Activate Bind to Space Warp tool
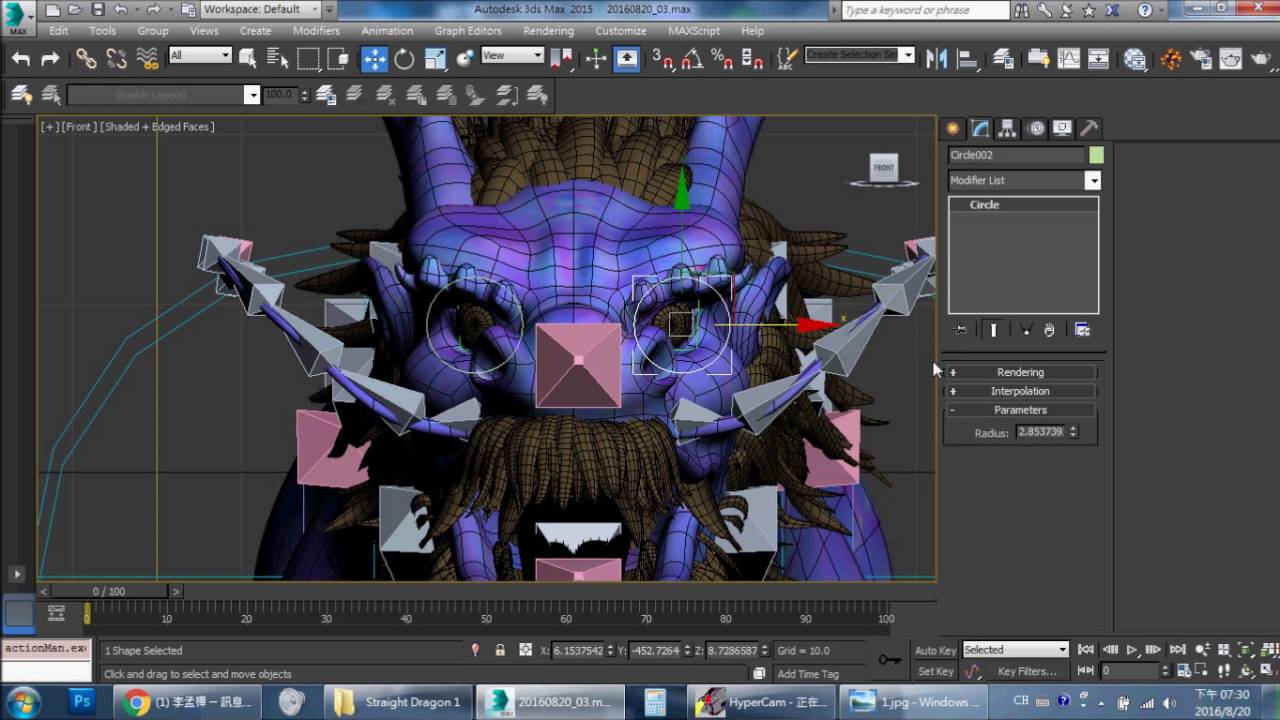This screenshot has height=720, width=1280. 147,59
